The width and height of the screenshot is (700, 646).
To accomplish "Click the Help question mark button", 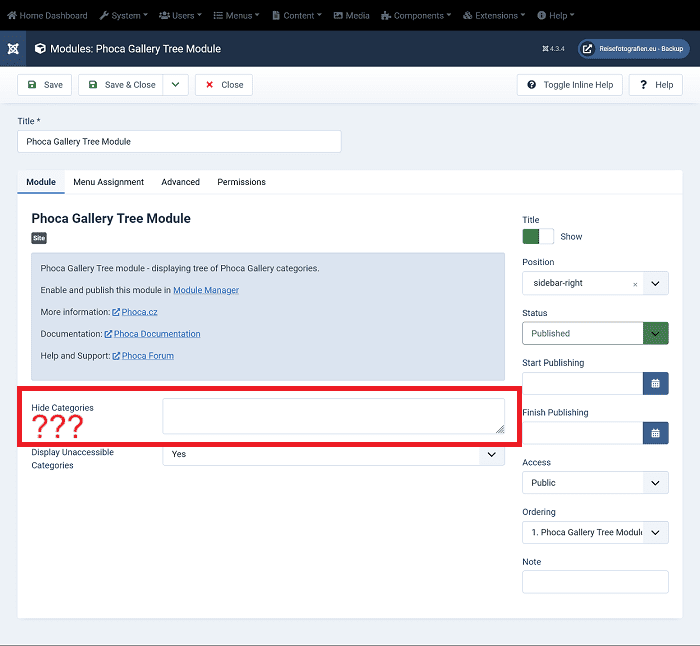I will click(x=655, y=85).
